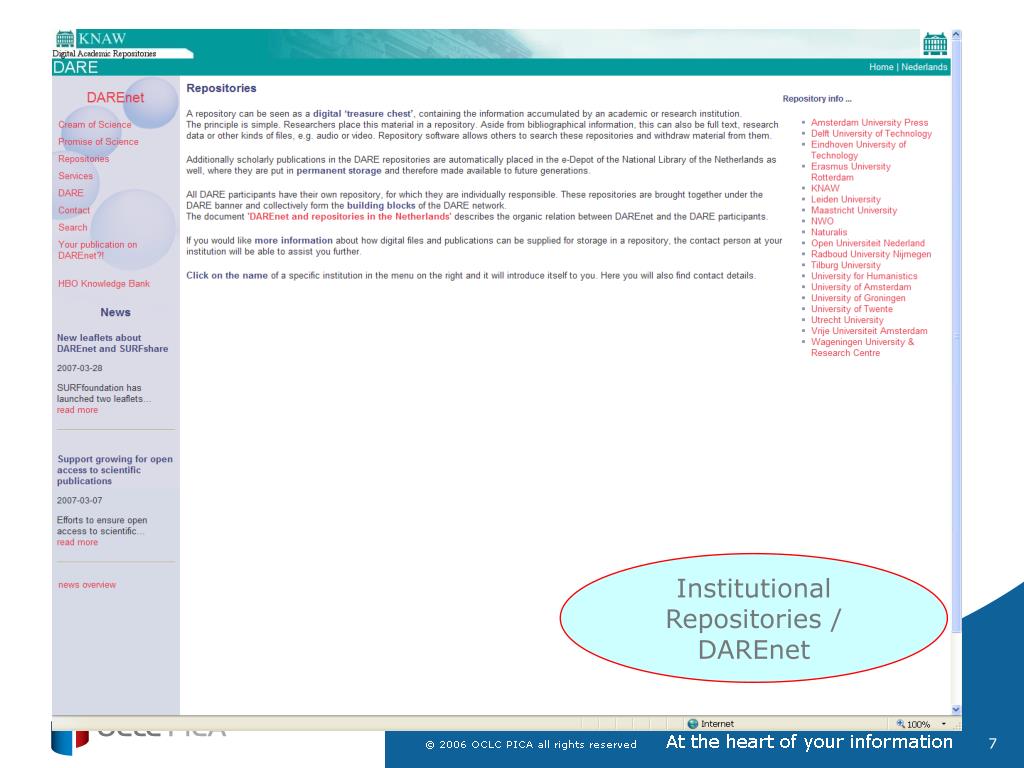The image size is (1024, 768).
Task: Open Utrecht University repository info
Action: coord(847,320)
